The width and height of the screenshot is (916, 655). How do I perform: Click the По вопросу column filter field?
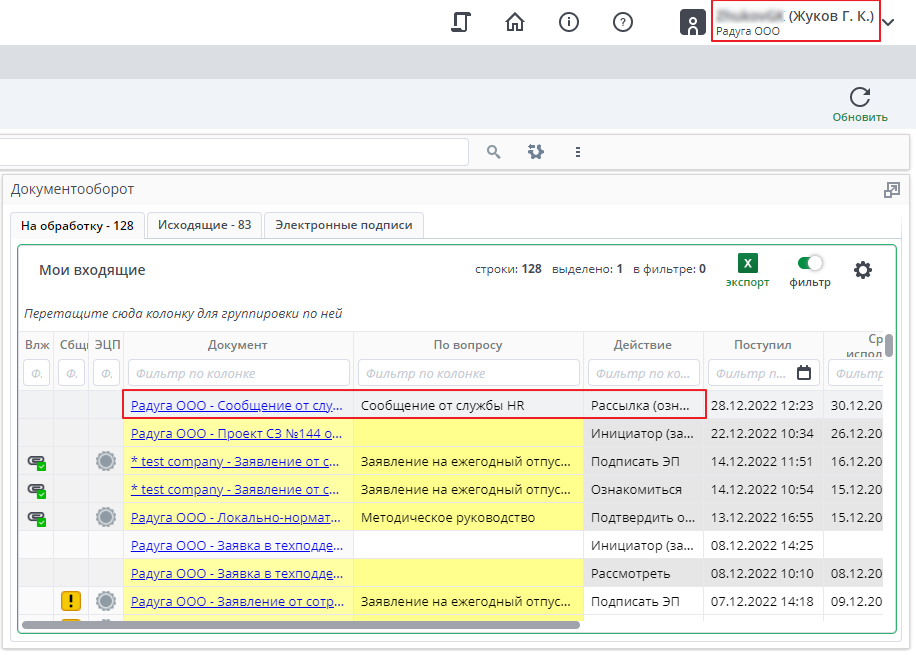[468, 373]
